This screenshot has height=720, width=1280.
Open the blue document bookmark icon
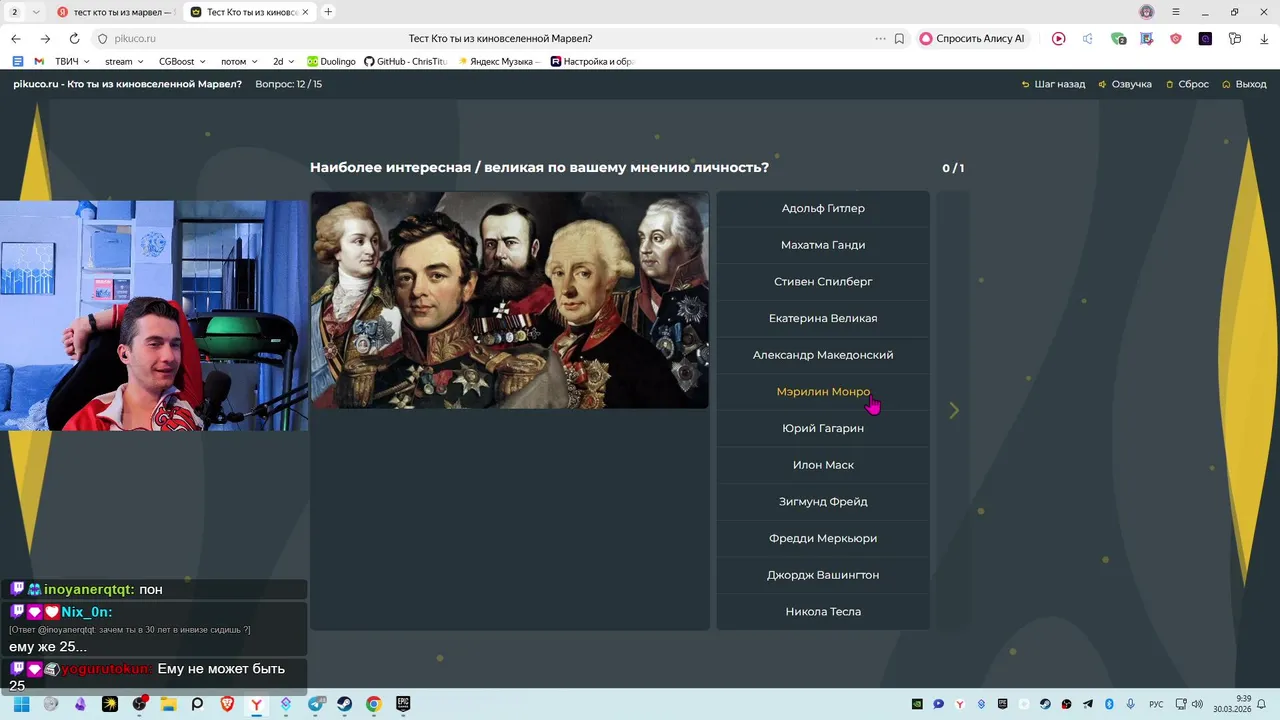click(17, 61)
